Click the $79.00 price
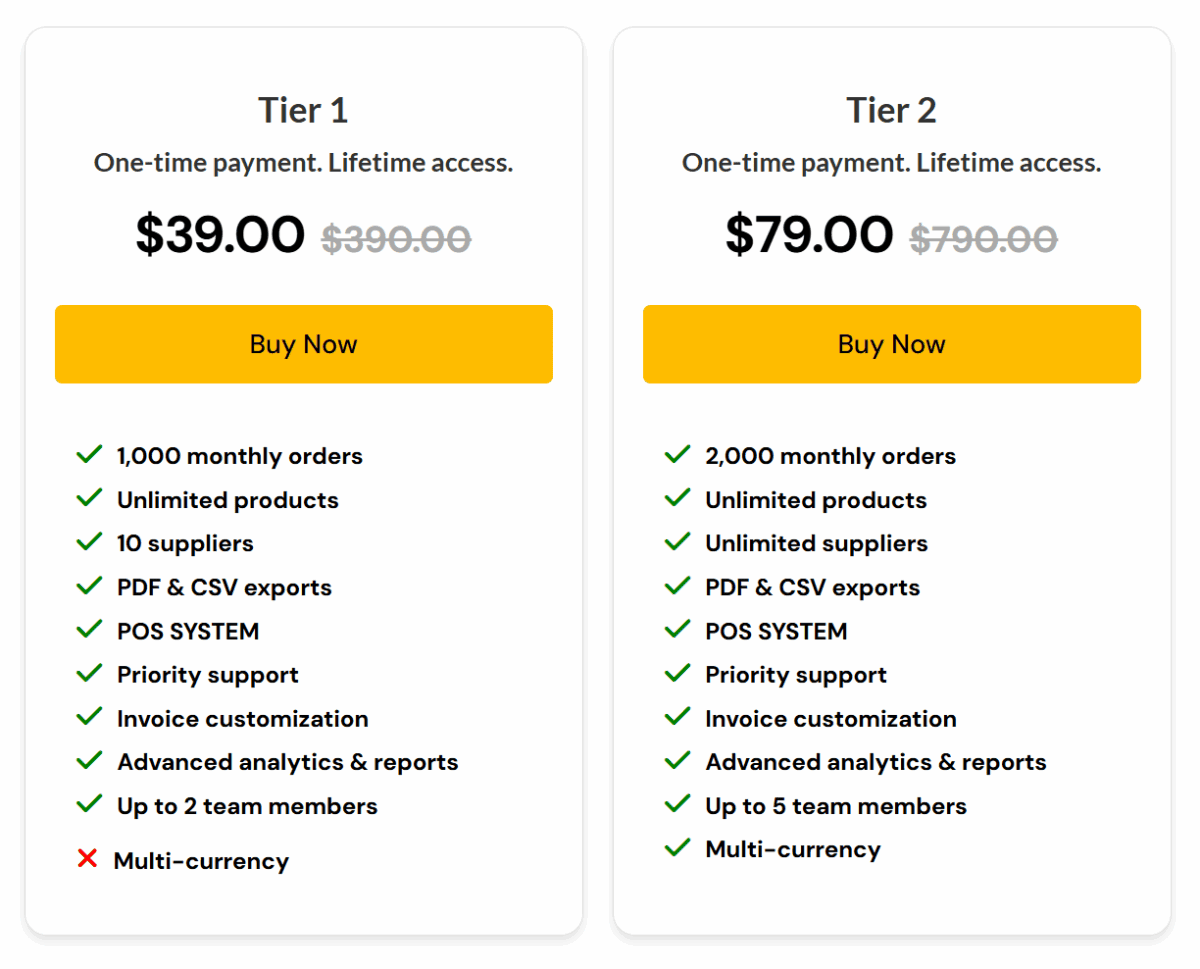This screenshot has height=969, width=1200. (x=809, y=235)
